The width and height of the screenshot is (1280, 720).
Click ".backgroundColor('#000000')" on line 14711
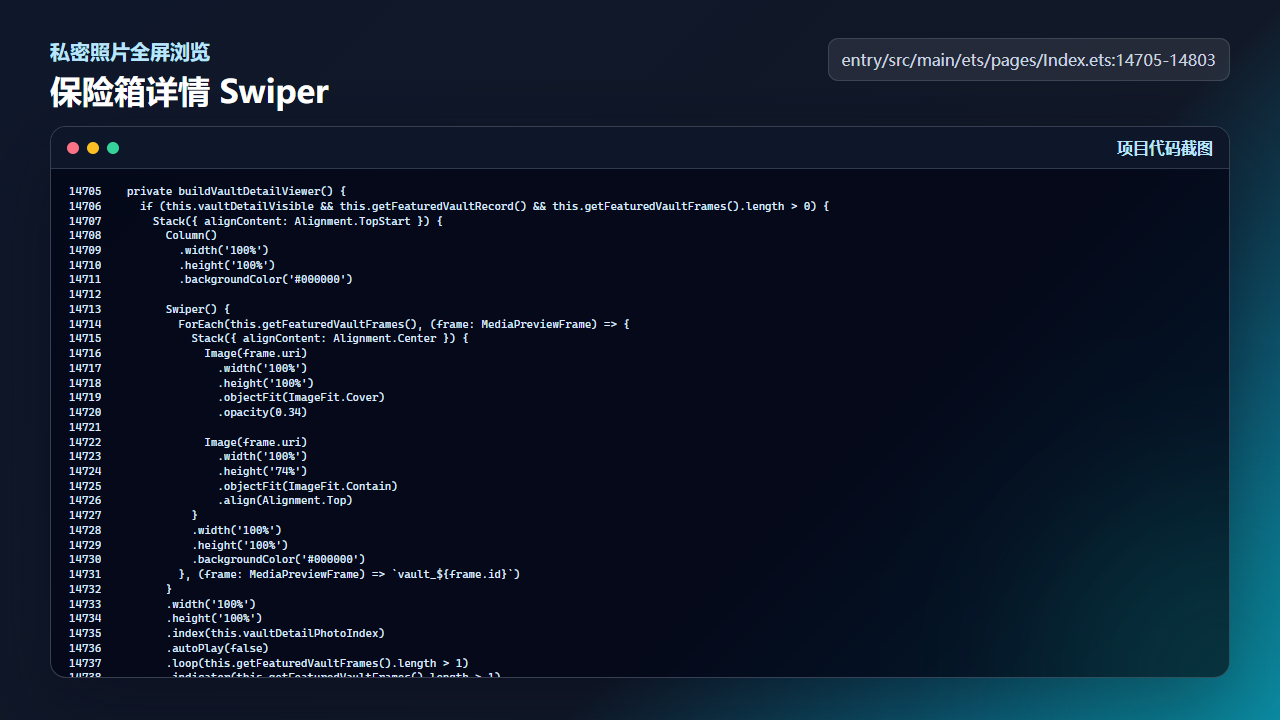coord(266,279)
